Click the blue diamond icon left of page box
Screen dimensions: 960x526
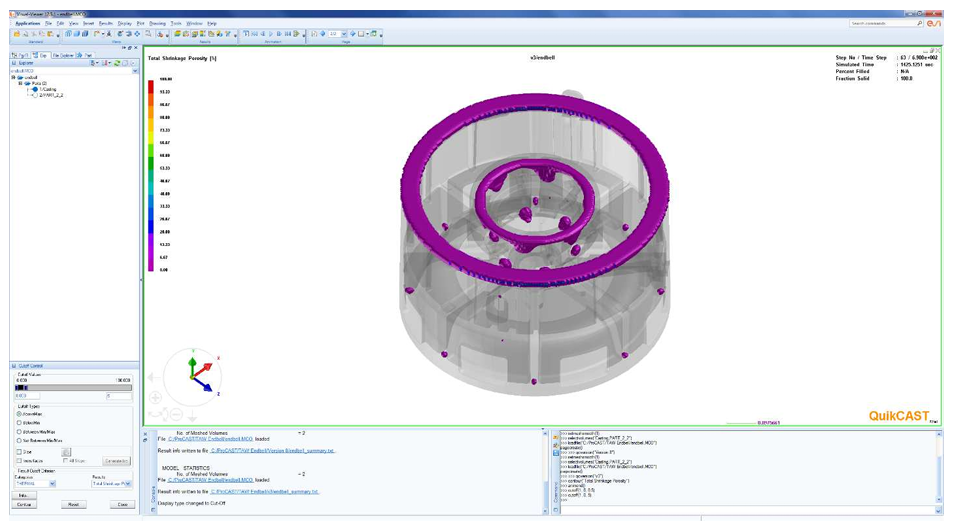[x=323, y=34]
